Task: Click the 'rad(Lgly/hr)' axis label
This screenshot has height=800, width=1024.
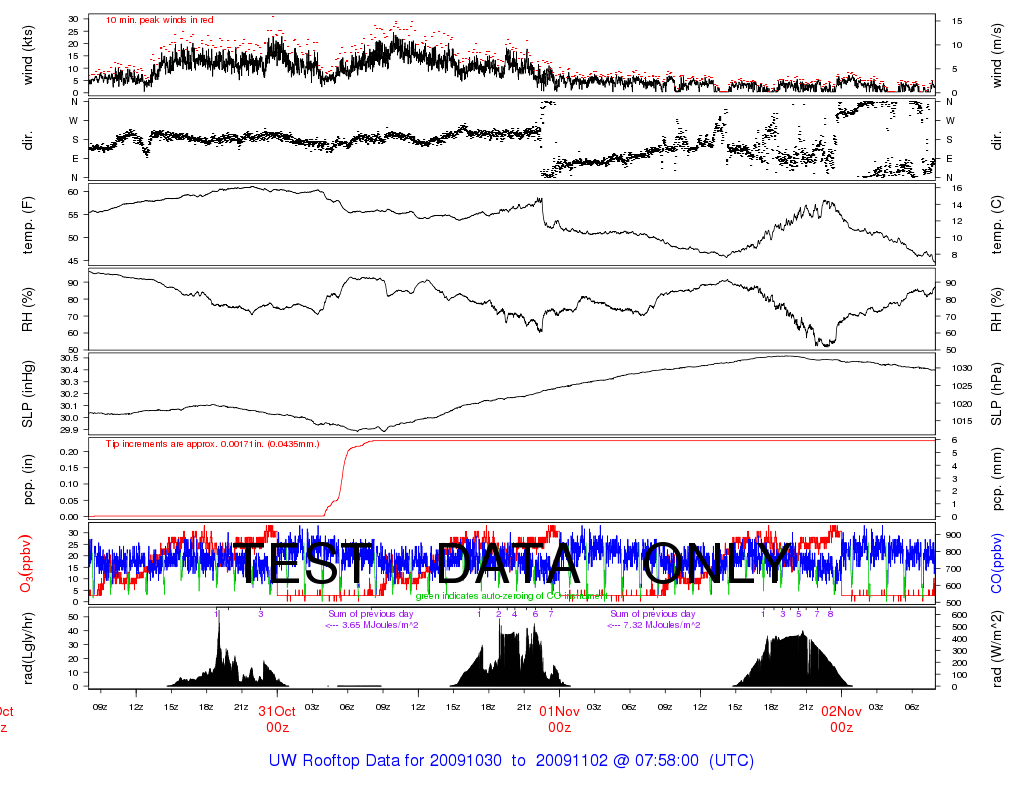Action: pyautogui.click(x=27, y=648)
